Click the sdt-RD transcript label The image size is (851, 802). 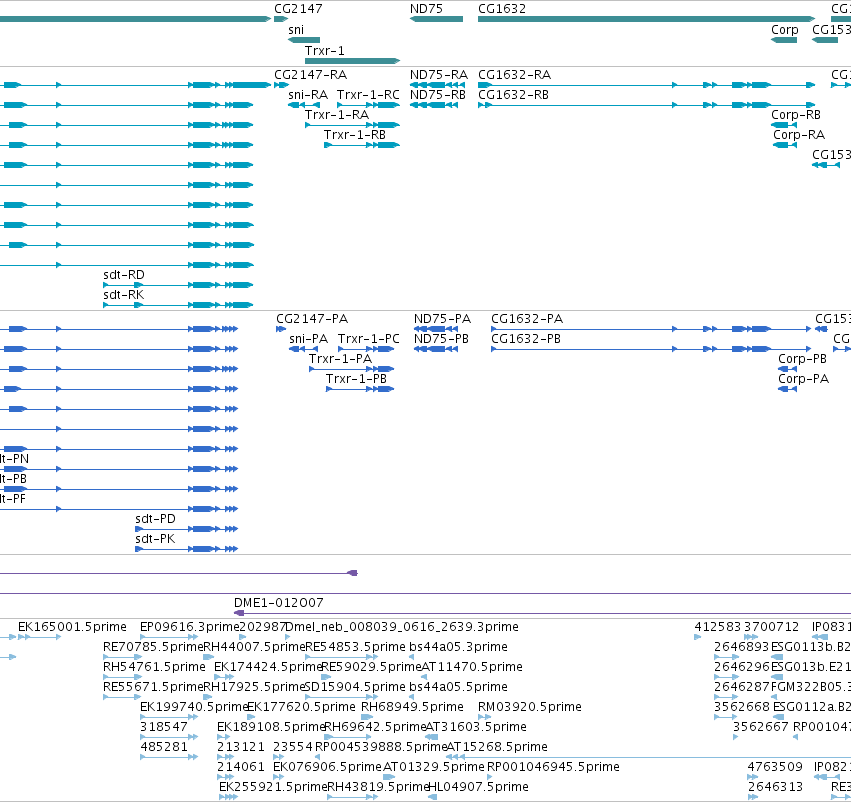pos(124,275)
